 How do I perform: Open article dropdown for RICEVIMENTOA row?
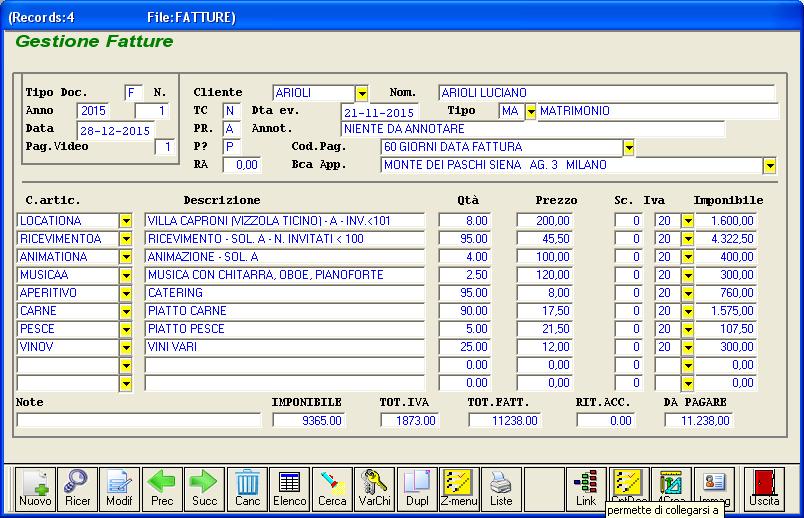pos(126,239)
